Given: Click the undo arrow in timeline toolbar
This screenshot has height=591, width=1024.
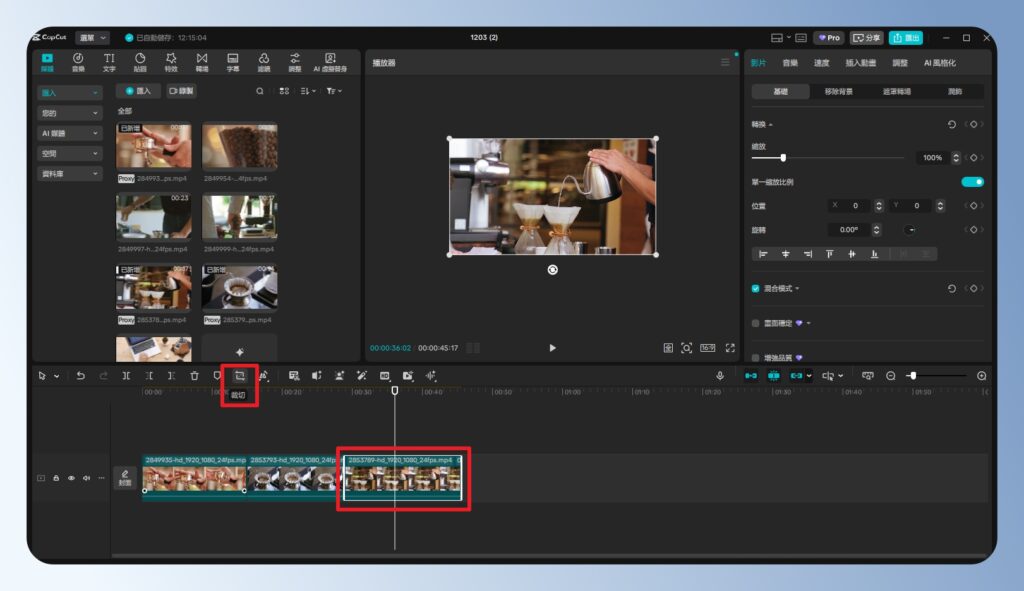Looking at the screenshot, I should (80, 375).
